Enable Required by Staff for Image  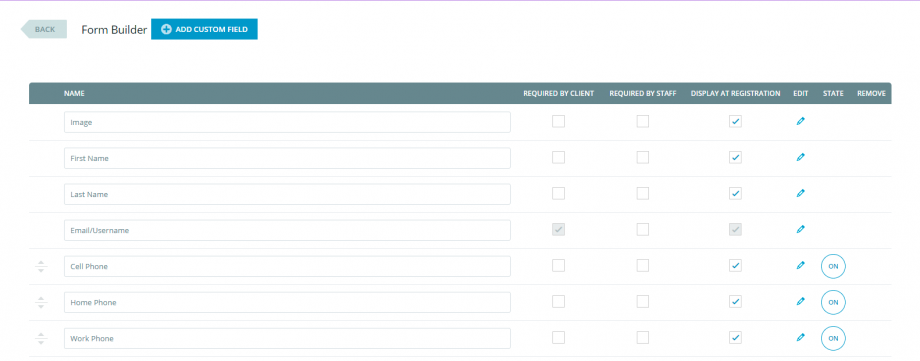[643, 122]
